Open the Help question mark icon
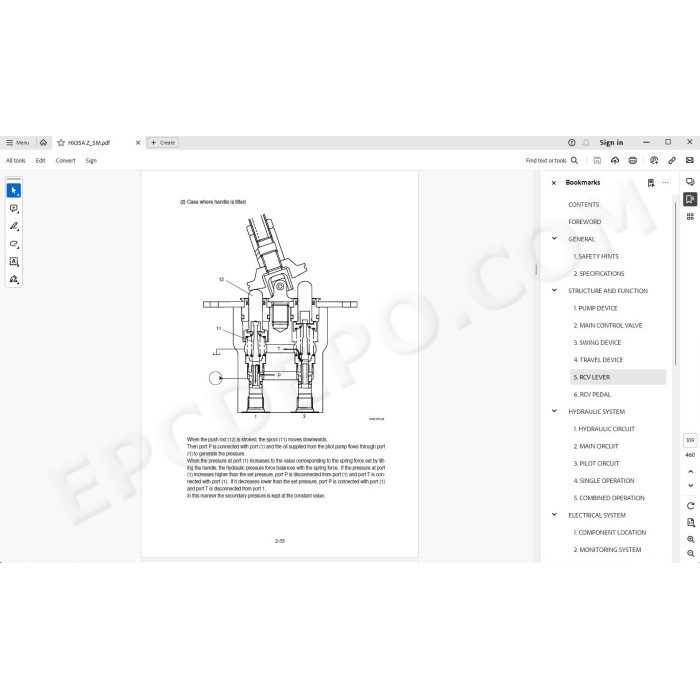700x700 pixels. (571, 142)
